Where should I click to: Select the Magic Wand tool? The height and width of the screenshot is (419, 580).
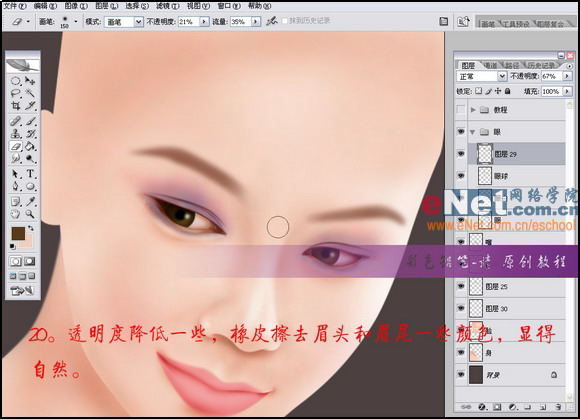coord(30,93)
